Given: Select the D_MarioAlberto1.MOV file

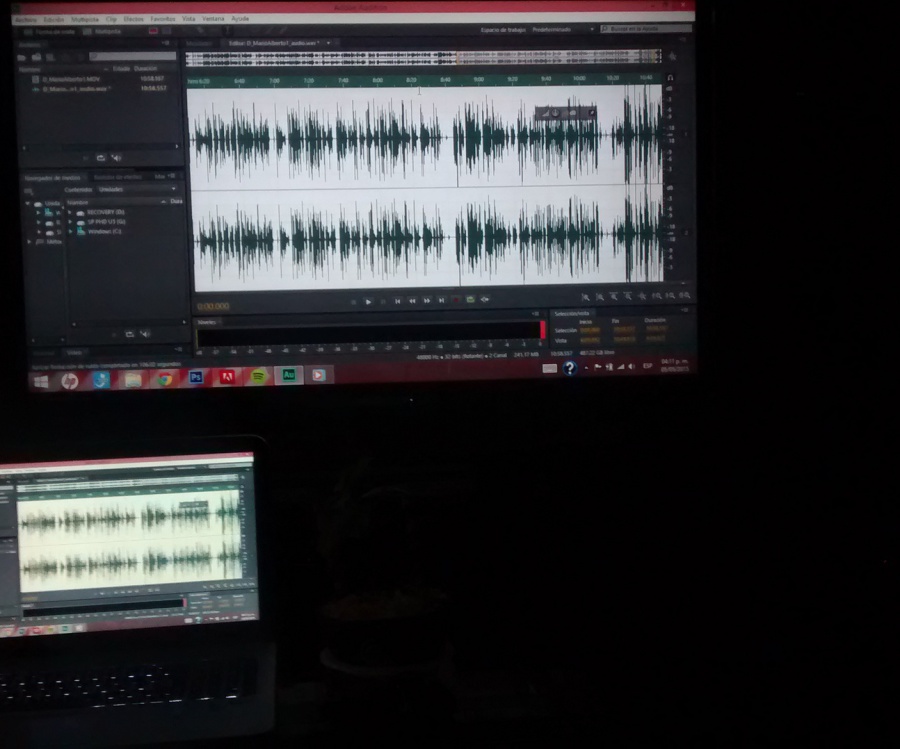Looking at the screenshot, I should coord(67,79).
